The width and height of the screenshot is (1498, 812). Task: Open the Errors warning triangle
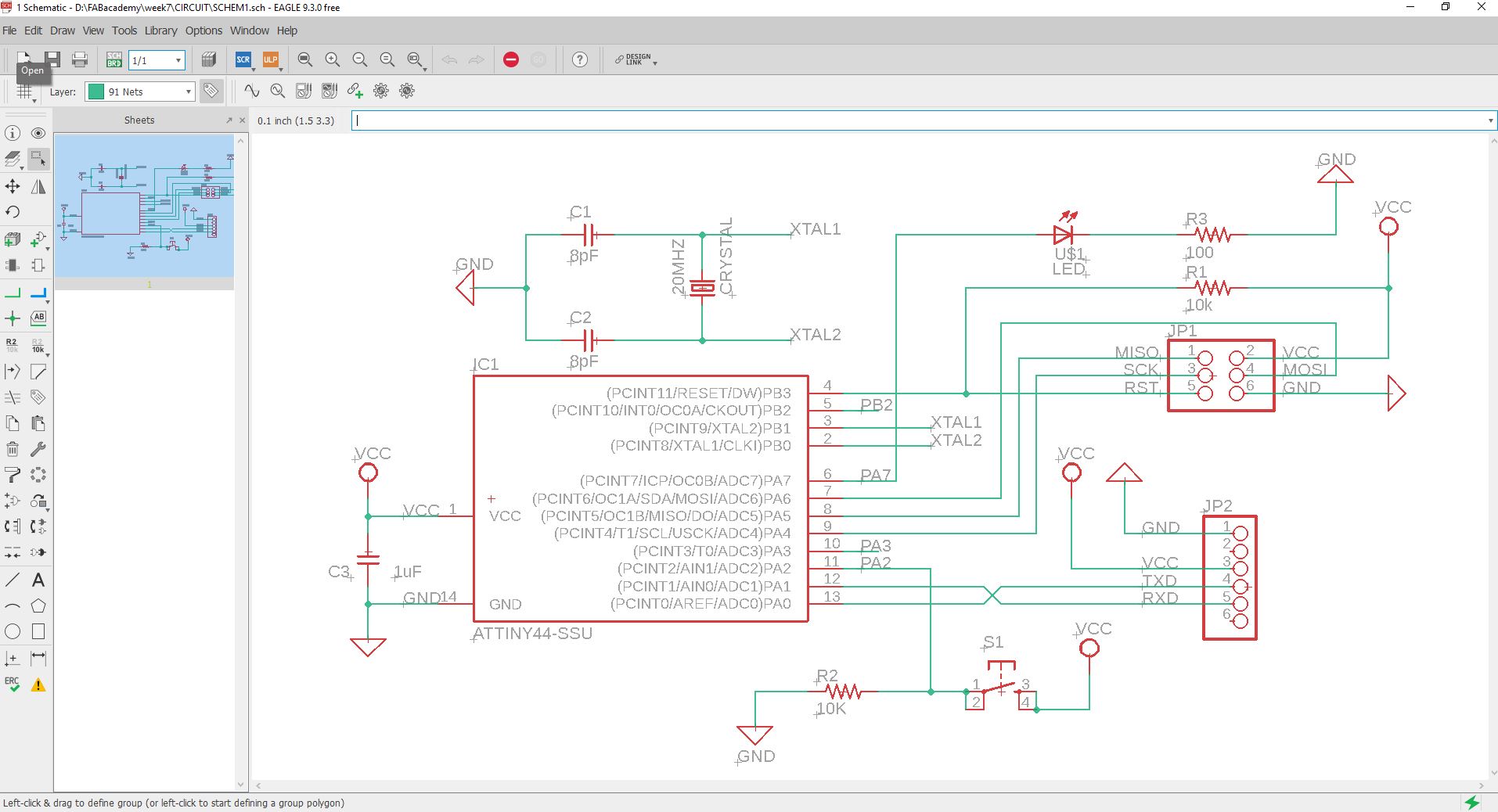(x=38, y=685)
